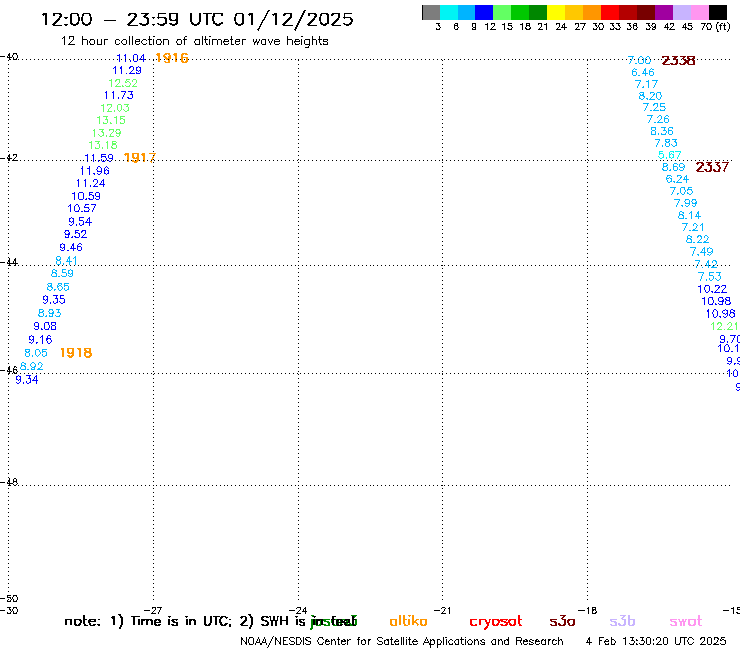Click the wave height value '8.20'

[650, 96]
